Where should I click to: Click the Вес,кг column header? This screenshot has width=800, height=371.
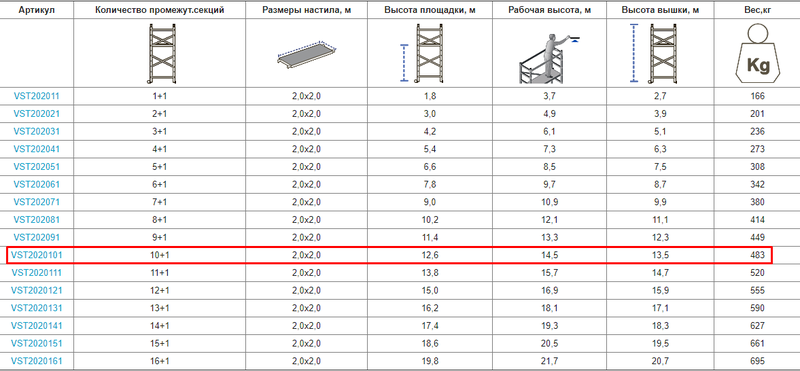click(758, 10)
